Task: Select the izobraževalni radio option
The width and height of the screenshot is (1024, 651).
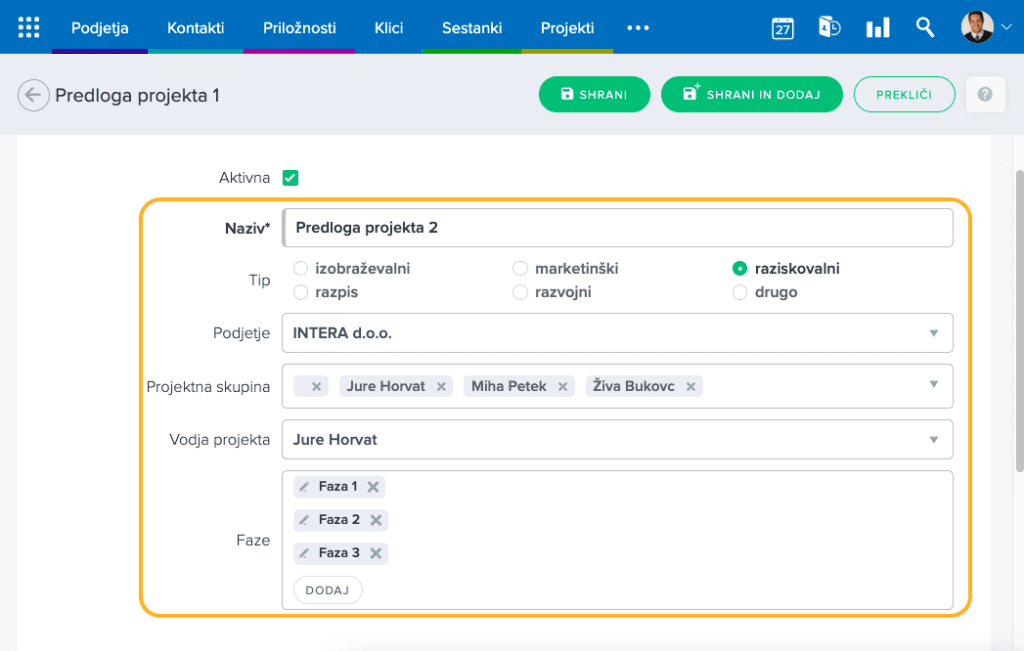Action: coord(301,269)
